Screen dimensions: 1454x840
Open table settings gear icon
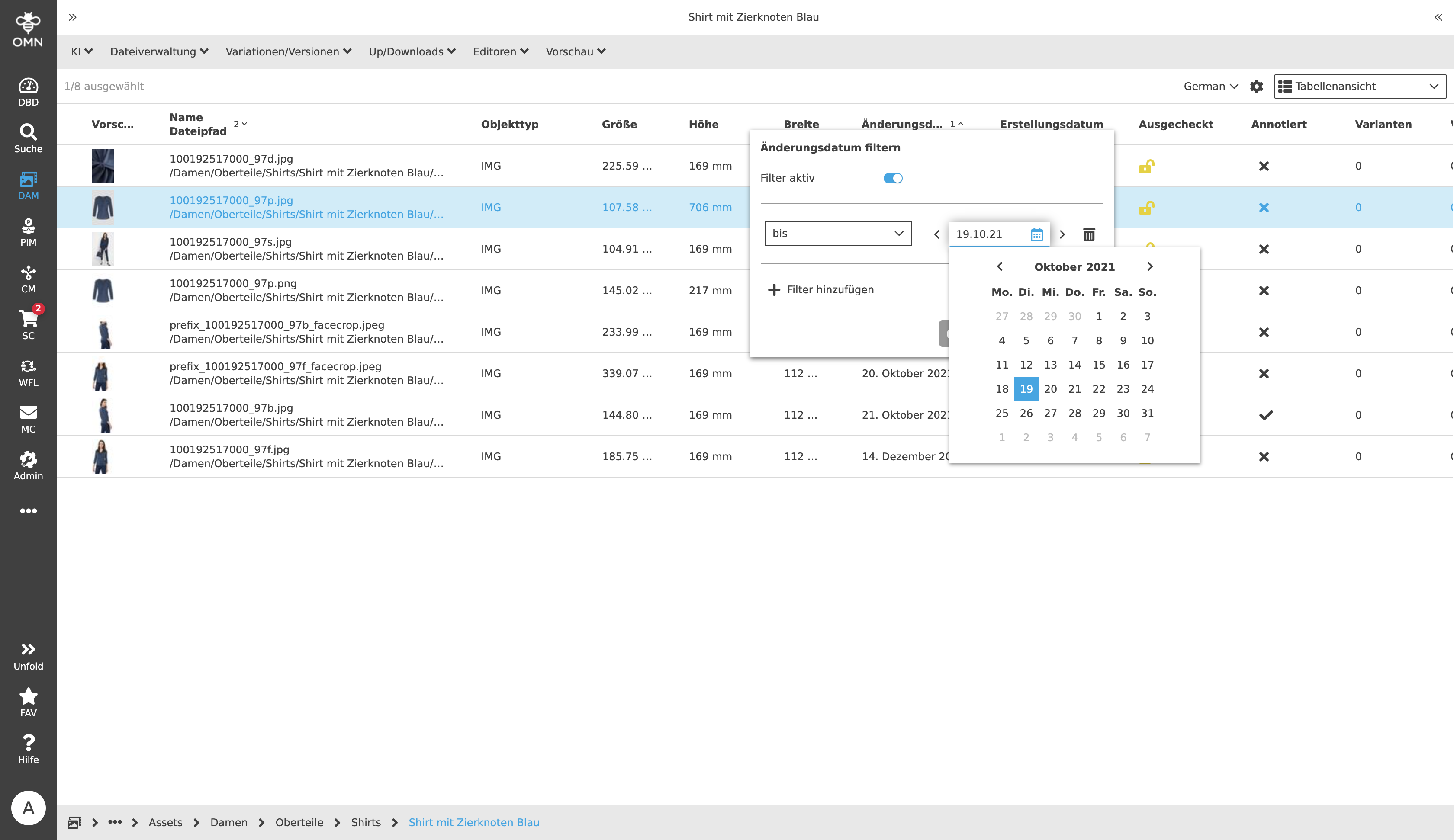[1256, 87]
